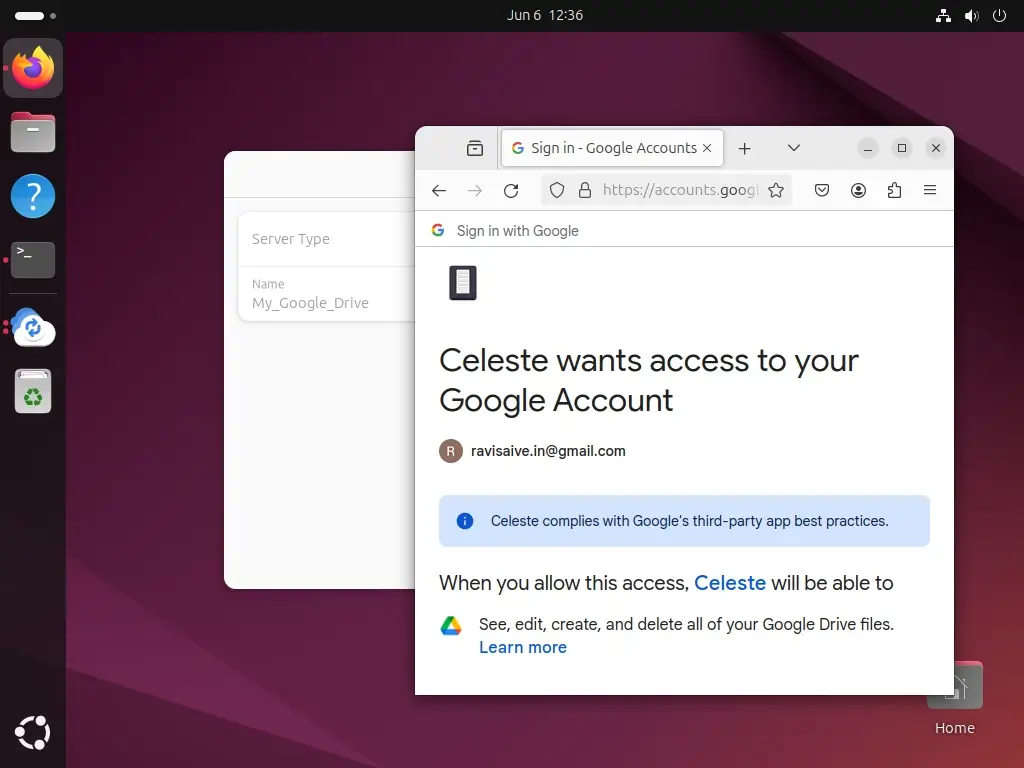The width and height of the screenshot is (1024, 768).
Task: Open the Help icon in the dock
Action: click(x=33, y=196)
